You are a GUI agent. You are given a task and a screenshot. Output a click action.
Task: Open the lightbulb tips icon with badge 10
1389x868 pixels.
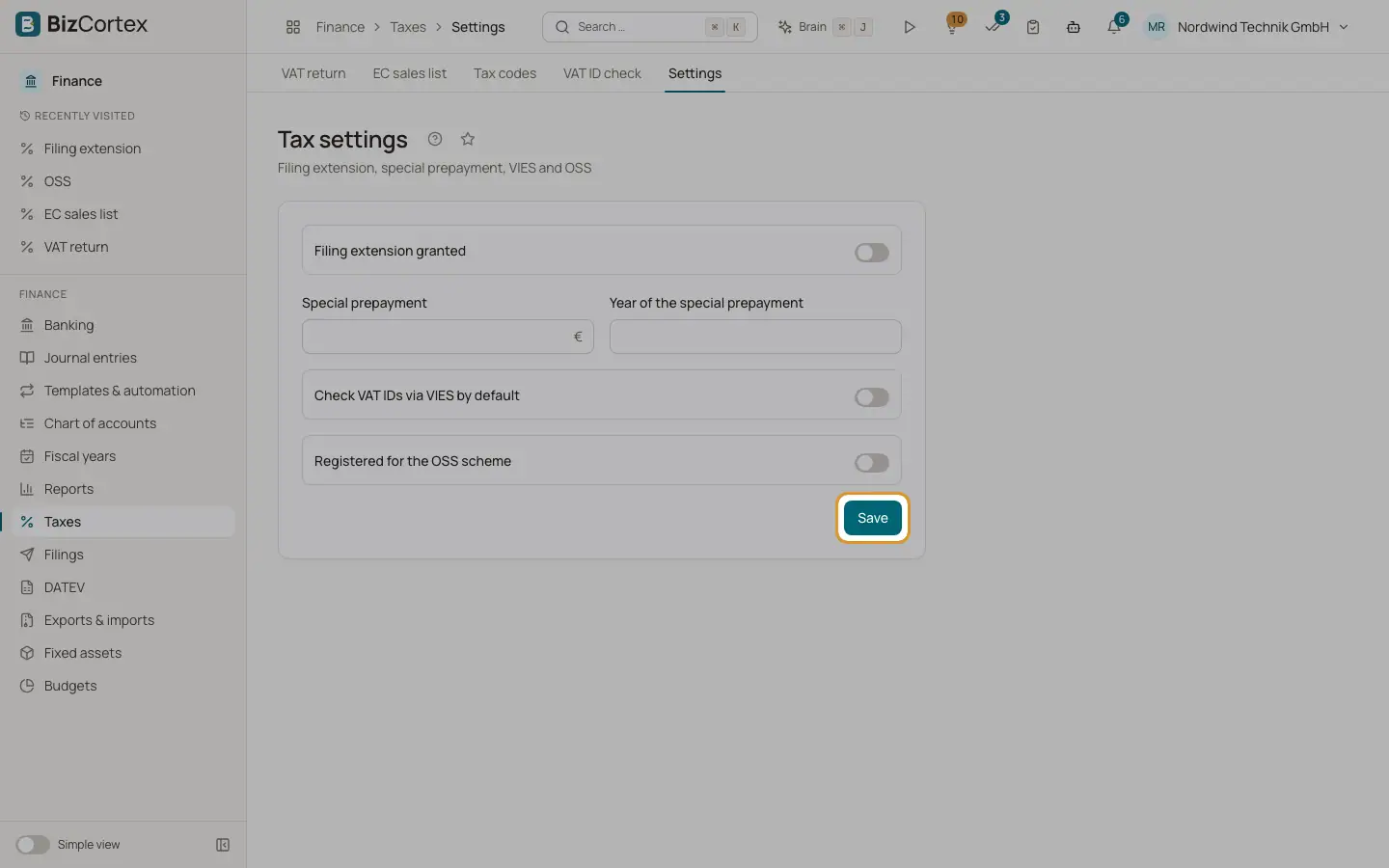pyautogui.click(x=952, y=27)
